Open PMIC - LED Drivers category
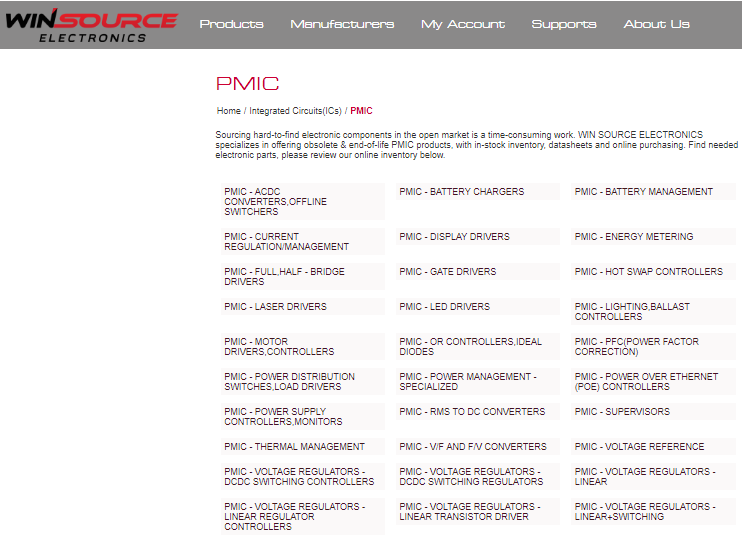Screen dimensions: 744x536 coord(478,306)
